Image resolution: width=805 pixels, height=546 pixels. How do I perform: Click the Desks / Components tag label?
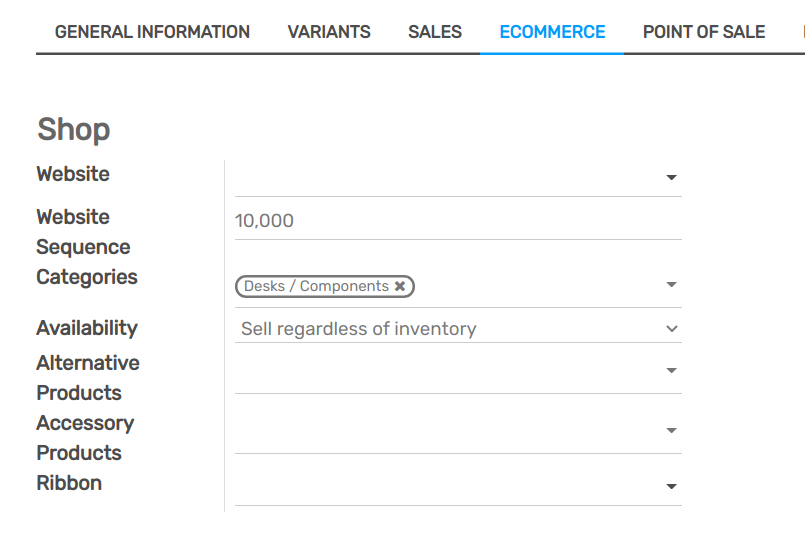pos(316,287)
